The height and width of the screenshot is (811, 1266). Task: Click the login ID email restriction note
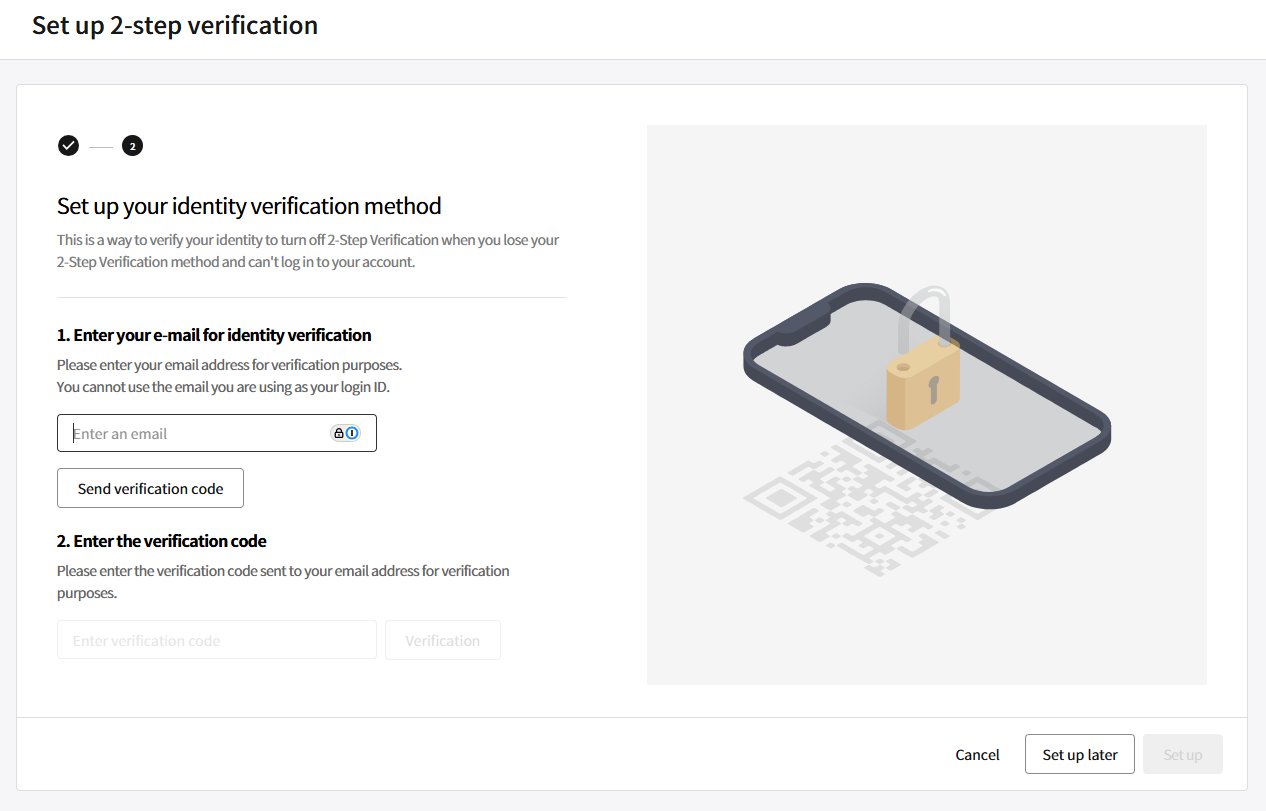223,387
